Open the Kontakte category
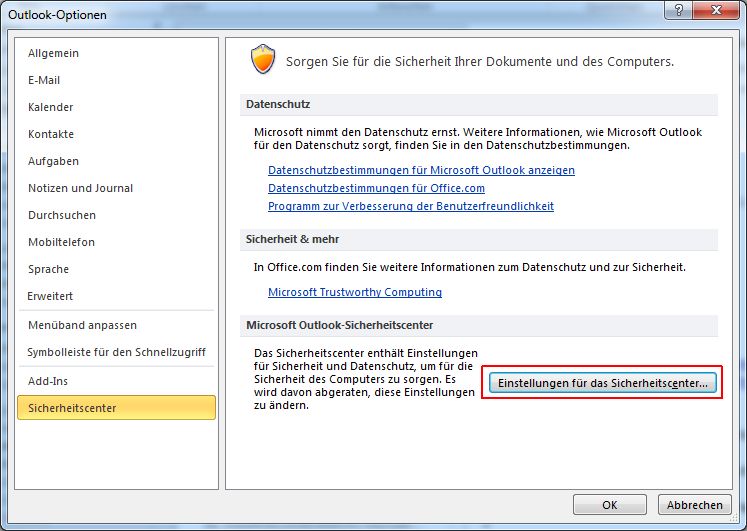Screen dimensions: 747x531 tap(51, 134)
